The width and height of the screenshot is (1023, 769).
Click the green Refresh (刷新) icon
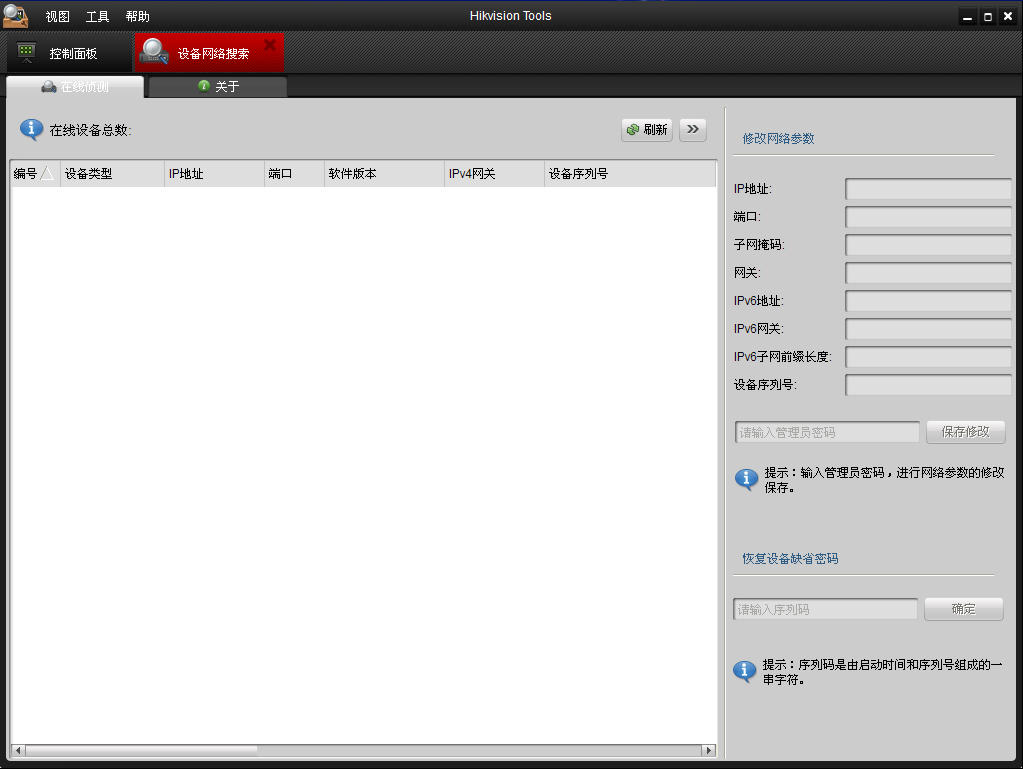click(x=633, y=129)
